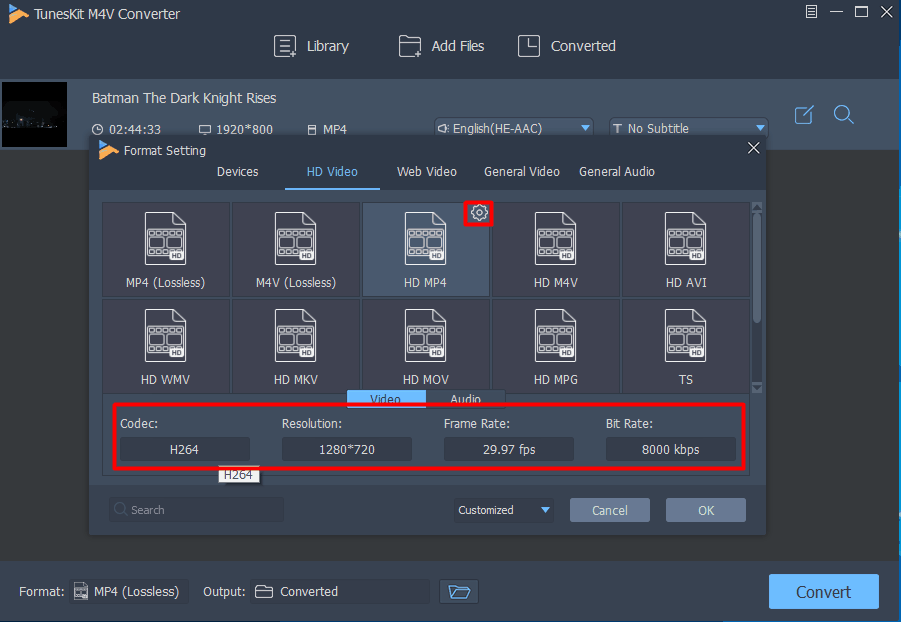The image size is (901, 622).
Task: Click the format list scrollbar thumb
Action: click(x=757, y=268)
